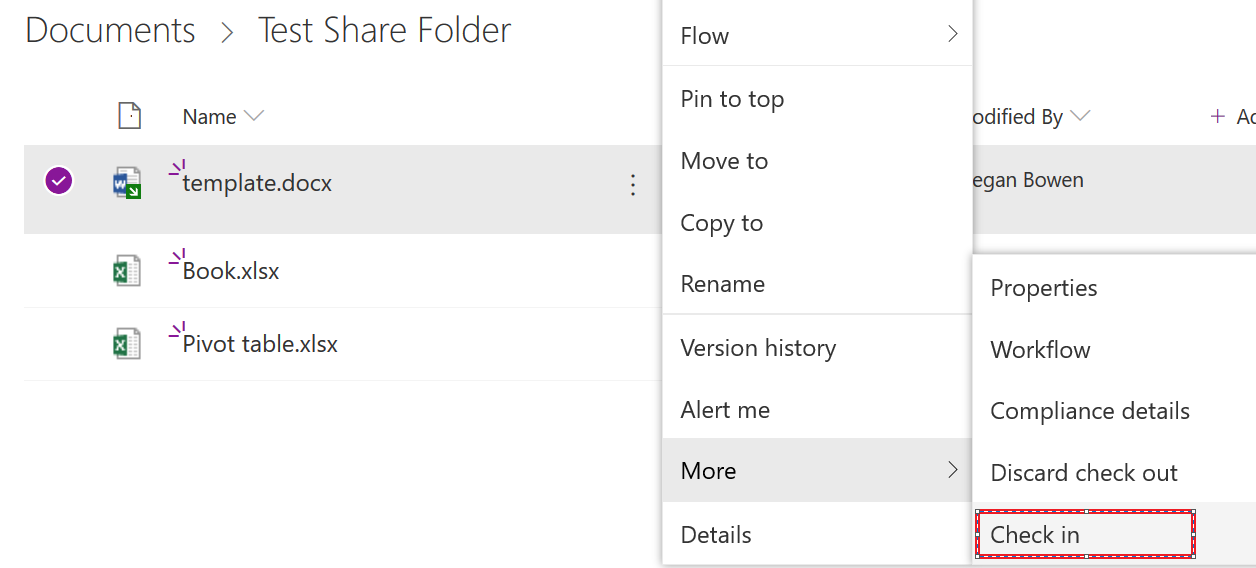1256x568 pixels.
Task: Go to the Documents breadcrumb
Action: click(110, 30)
